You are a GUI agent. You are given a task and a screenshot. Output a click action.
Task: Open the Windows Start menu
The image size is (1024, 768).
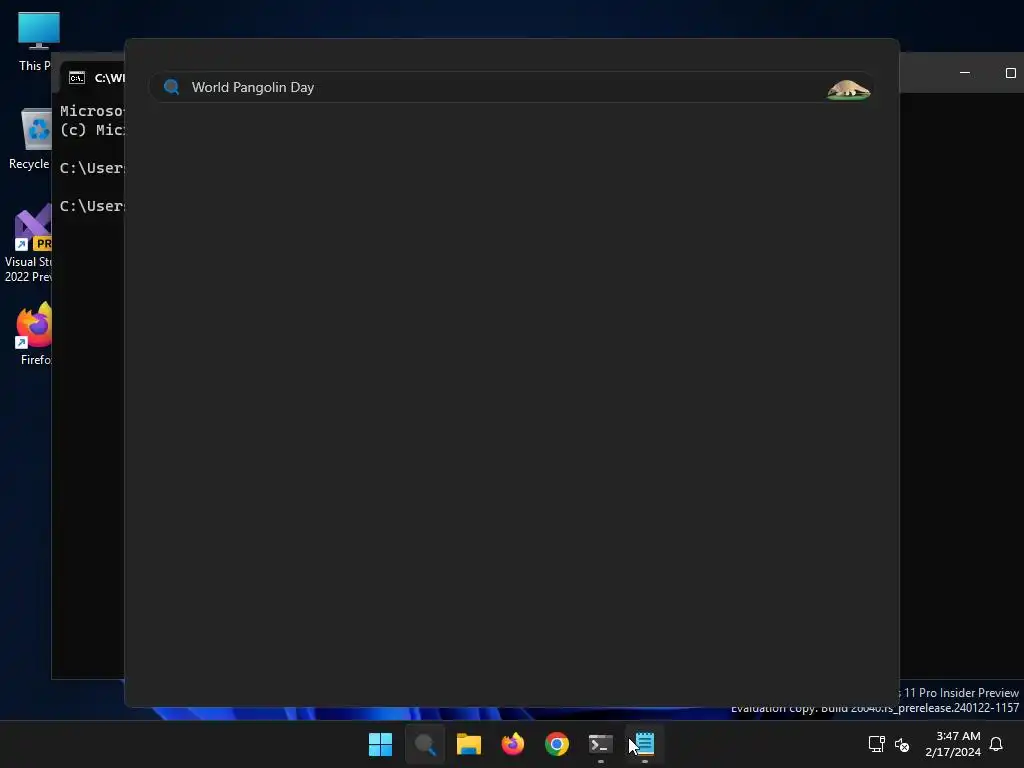380,744
